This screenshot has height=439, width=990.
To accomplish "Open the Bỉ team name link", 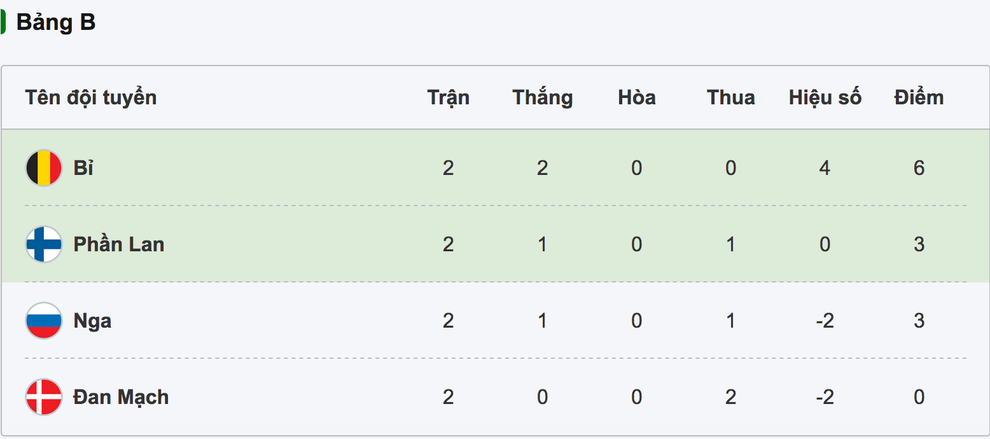I will (x=83, y=168).
